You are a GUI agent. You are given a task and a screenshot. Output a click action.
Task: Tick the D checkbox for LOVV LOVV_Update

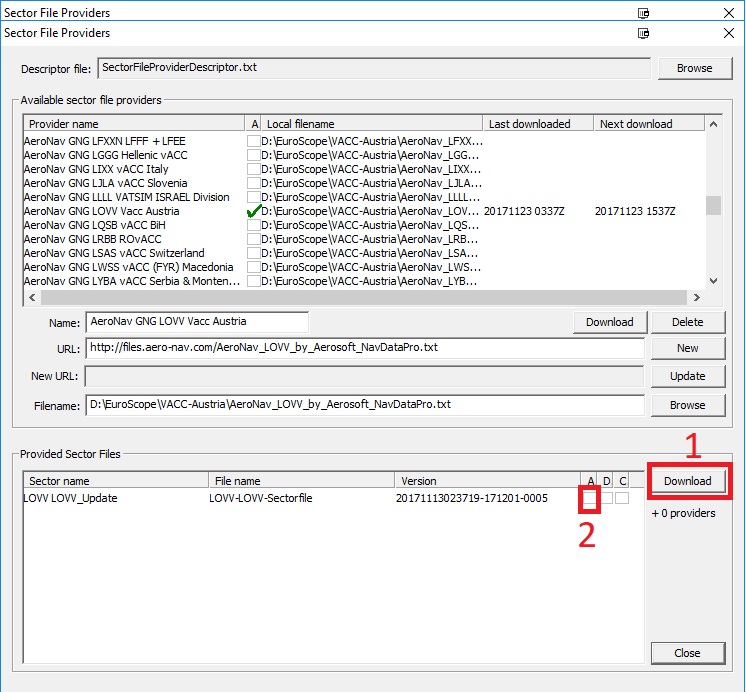coord(606,498)
